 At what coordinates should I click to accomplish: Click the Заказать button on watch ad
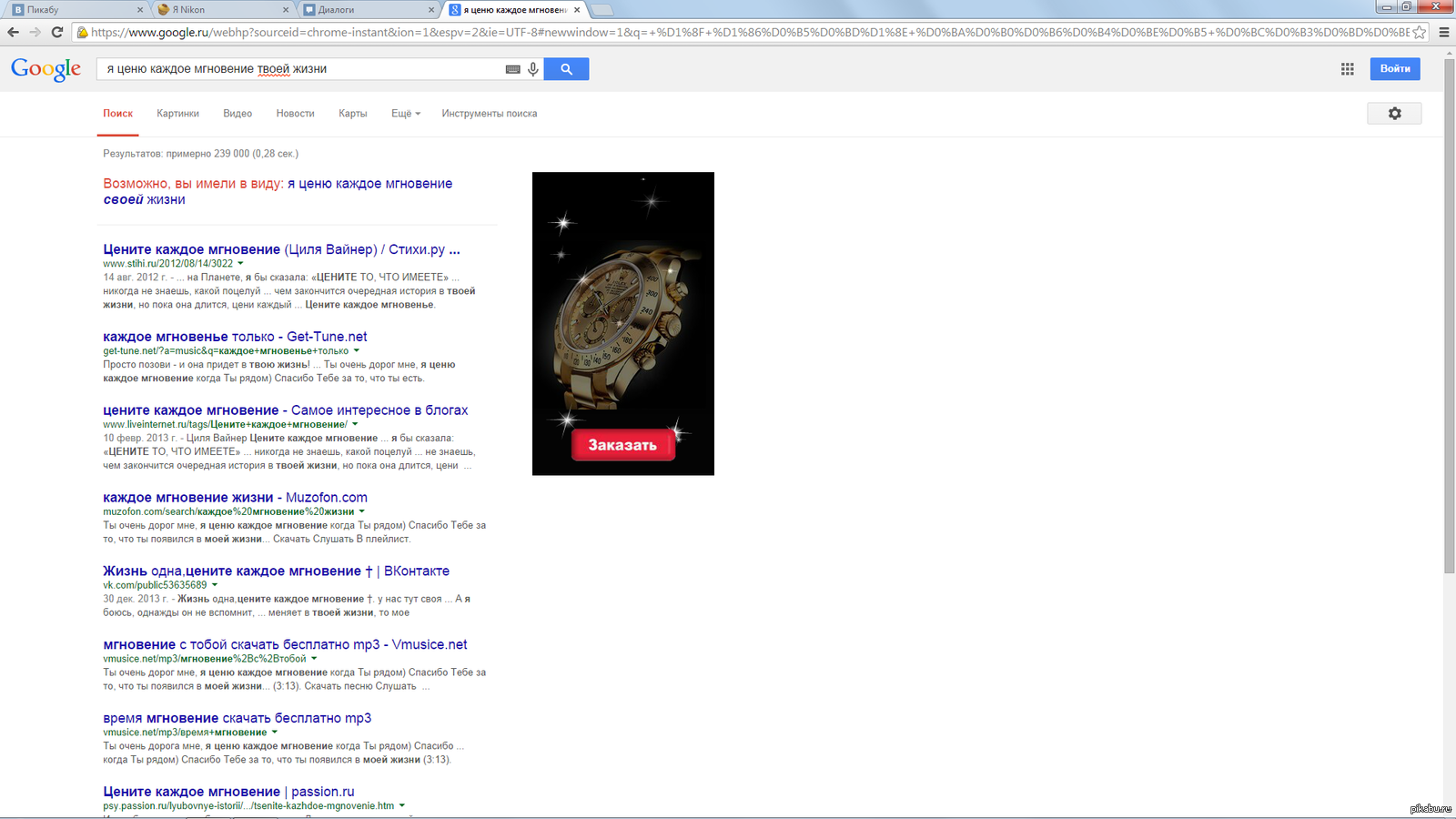(x=622, y=445)
